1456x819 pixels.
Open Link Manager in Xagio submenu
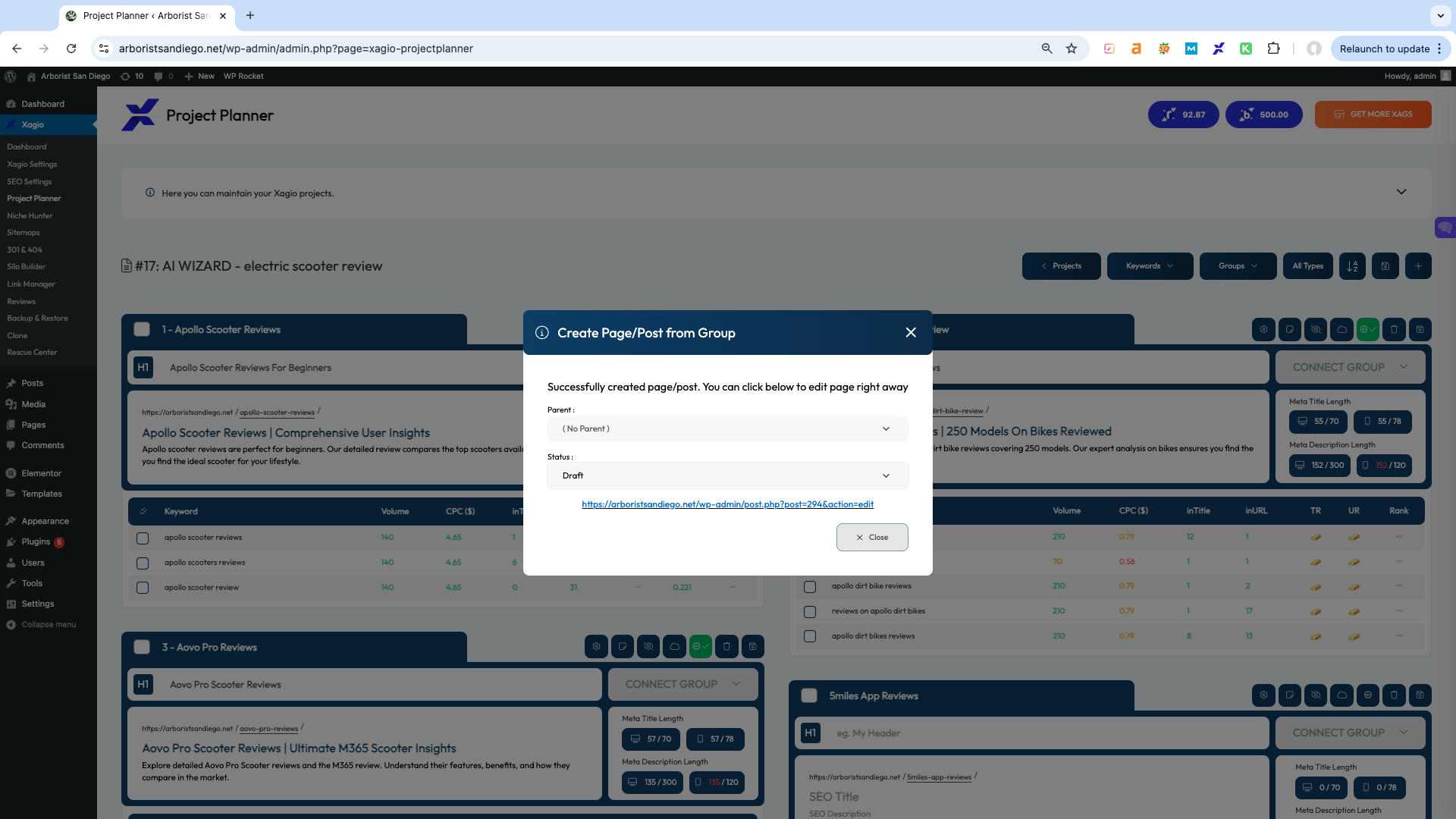tap(31, 284)
